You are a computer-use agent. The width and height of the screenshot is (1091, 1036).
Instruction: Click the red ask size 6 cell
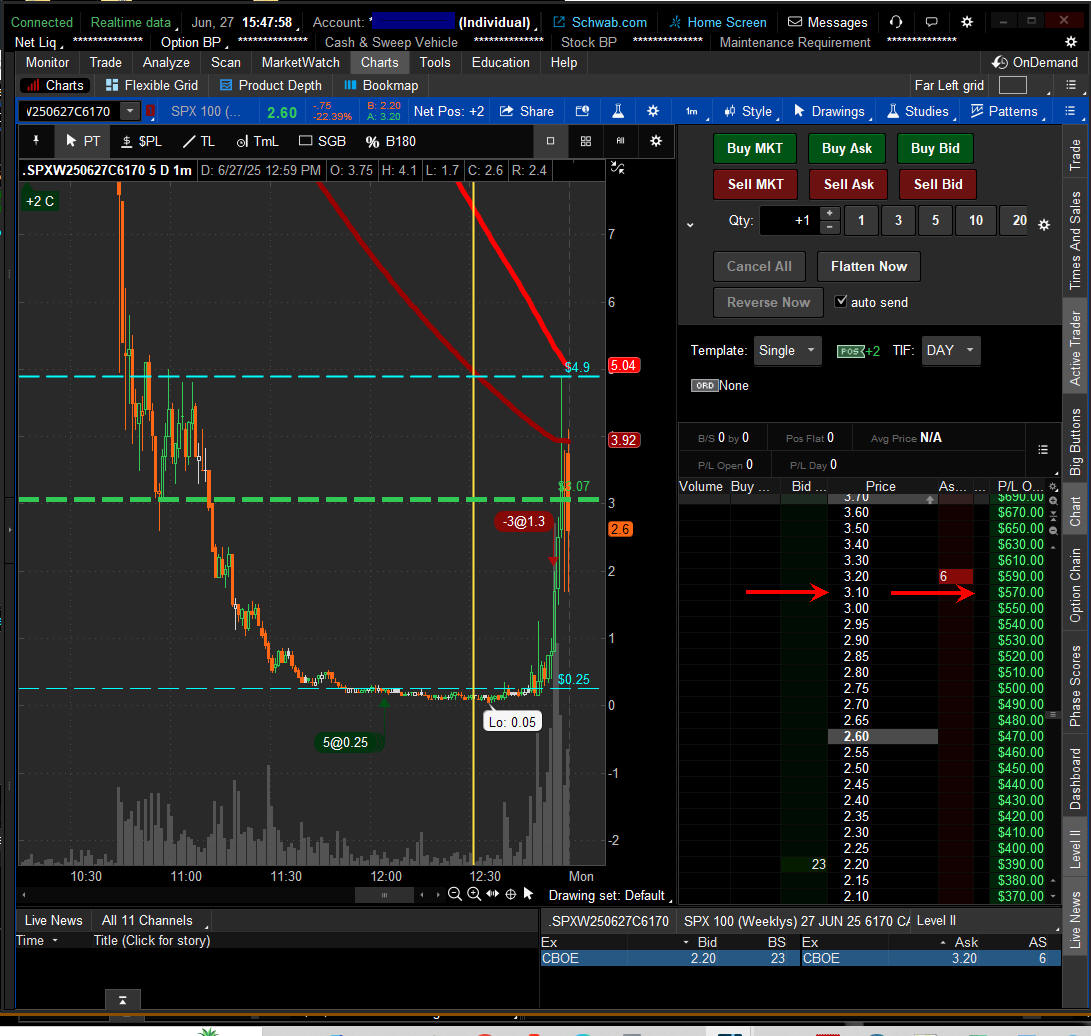coord(955,576)
